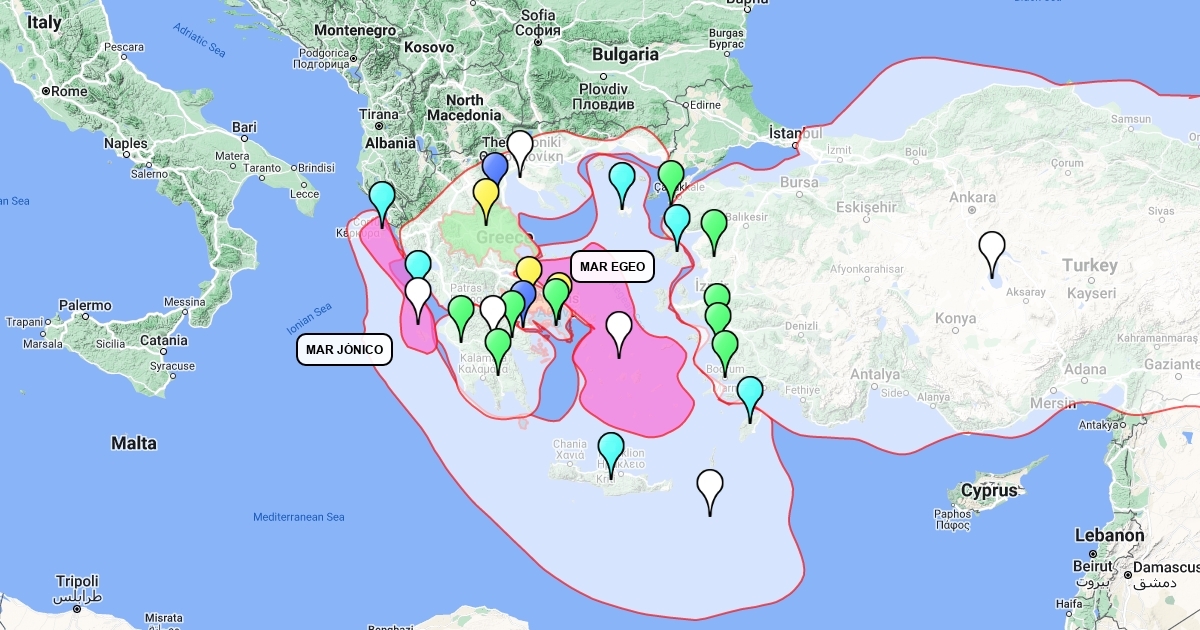1200x630 pixels.
Task: Select the green marker near Balıkesir
Action: [x=713, y=226]
